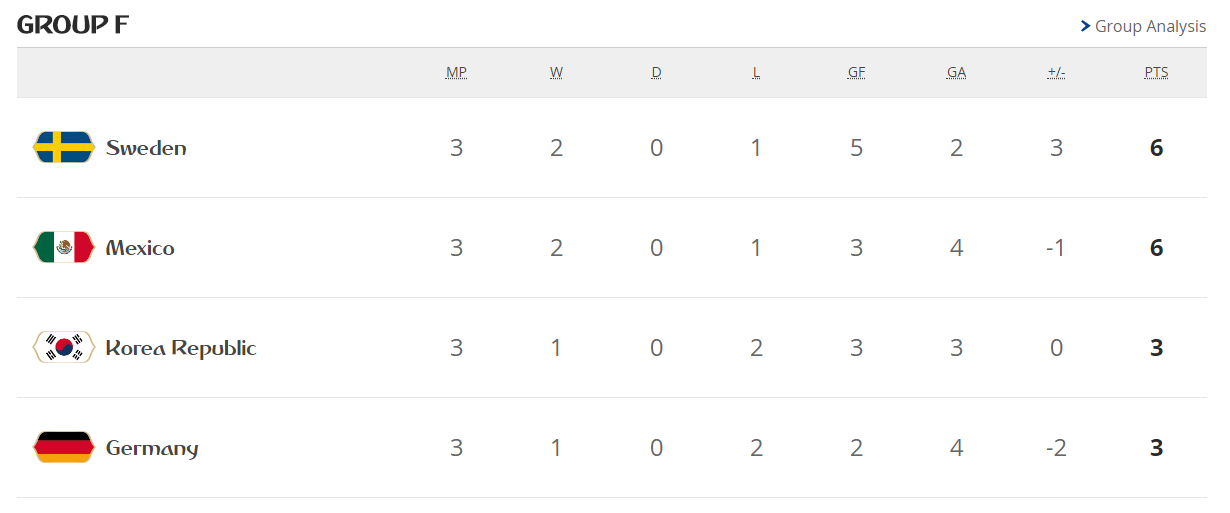Click the PTS column header
This screenshot has height=513, width=1230.
1156,73
